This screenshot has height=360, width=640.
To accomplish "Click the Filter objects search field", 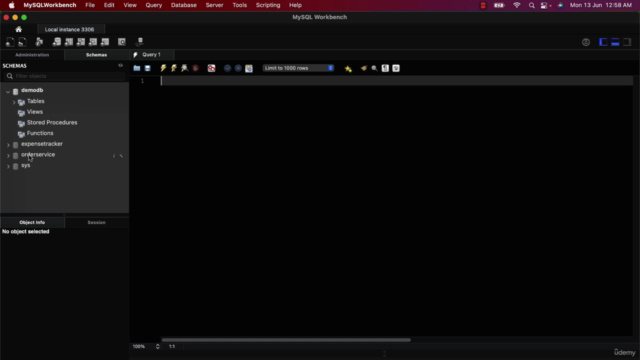I will pyautogui.click(x=65, y=76).
